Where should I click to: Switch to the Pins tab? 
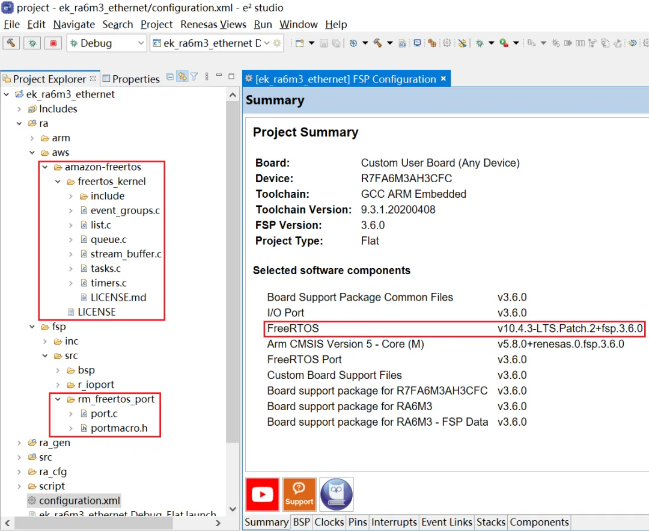point(358,522)
